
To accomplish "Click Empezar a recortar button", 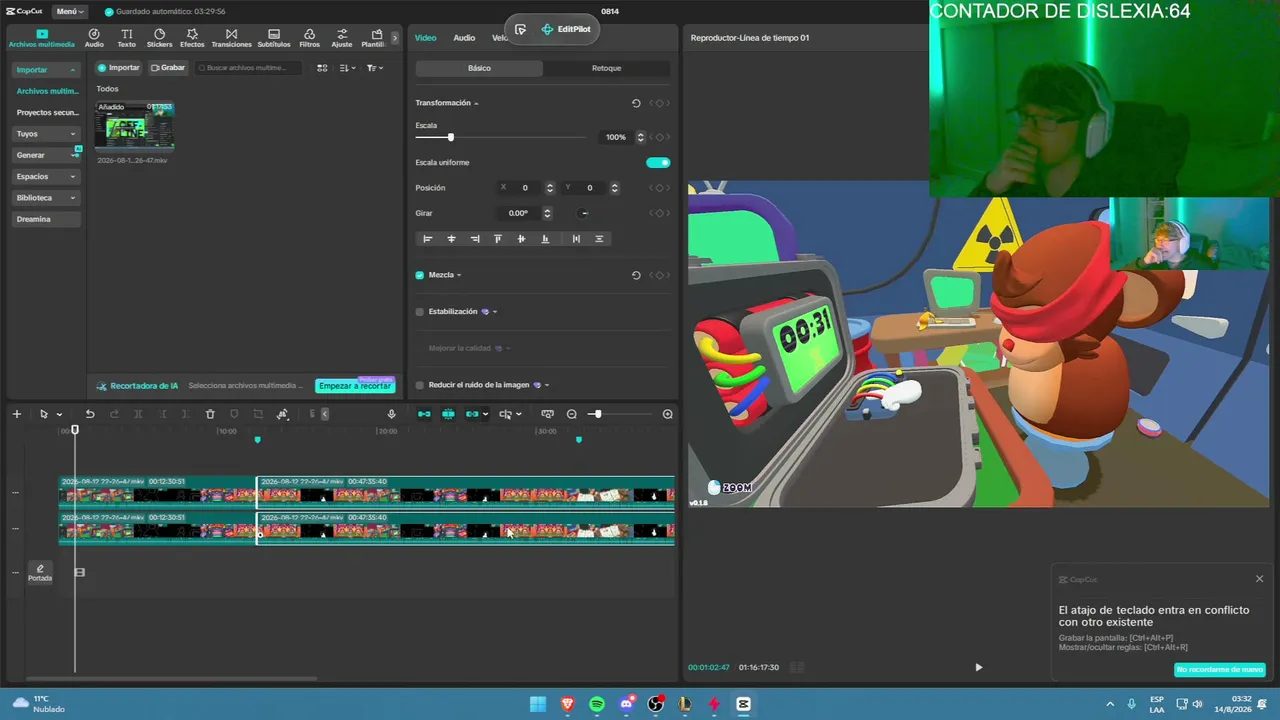I will (x=355, y=386).
